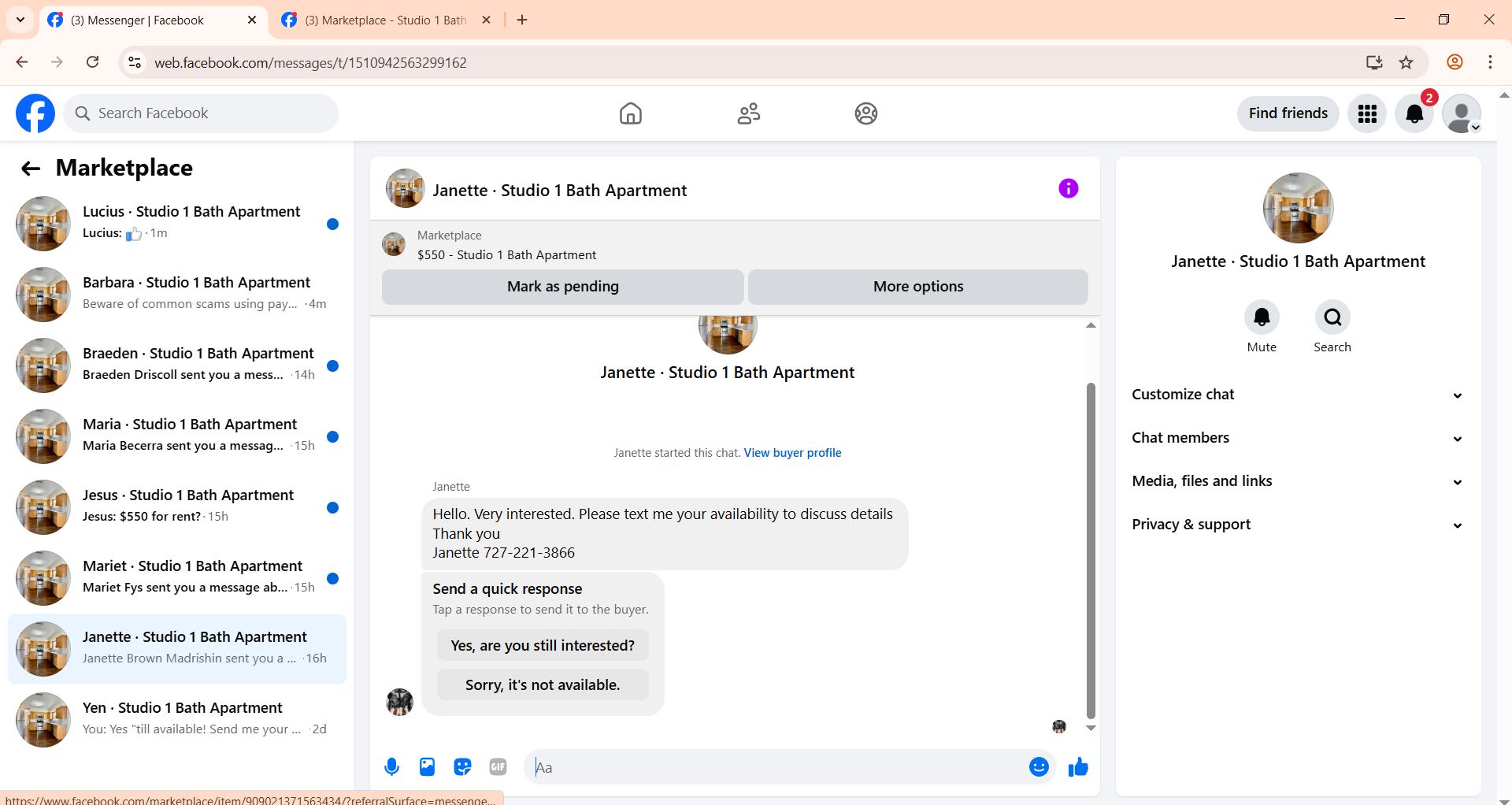Install app icon in address bar
The height and width of the screenshot is (805, 1512).
[x=1374, y=62]
